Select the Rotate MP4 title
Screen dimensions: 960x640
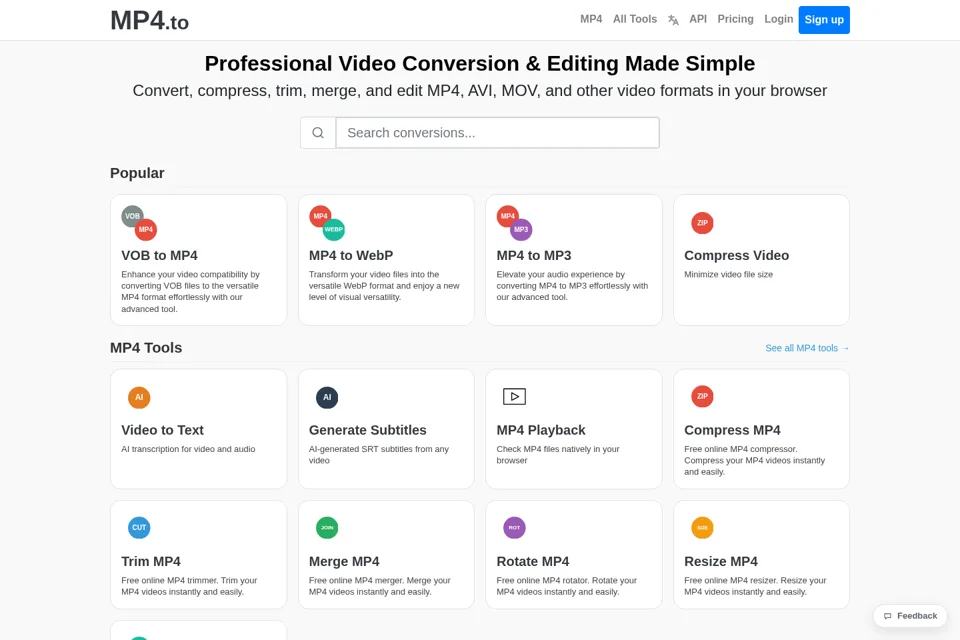533,562
